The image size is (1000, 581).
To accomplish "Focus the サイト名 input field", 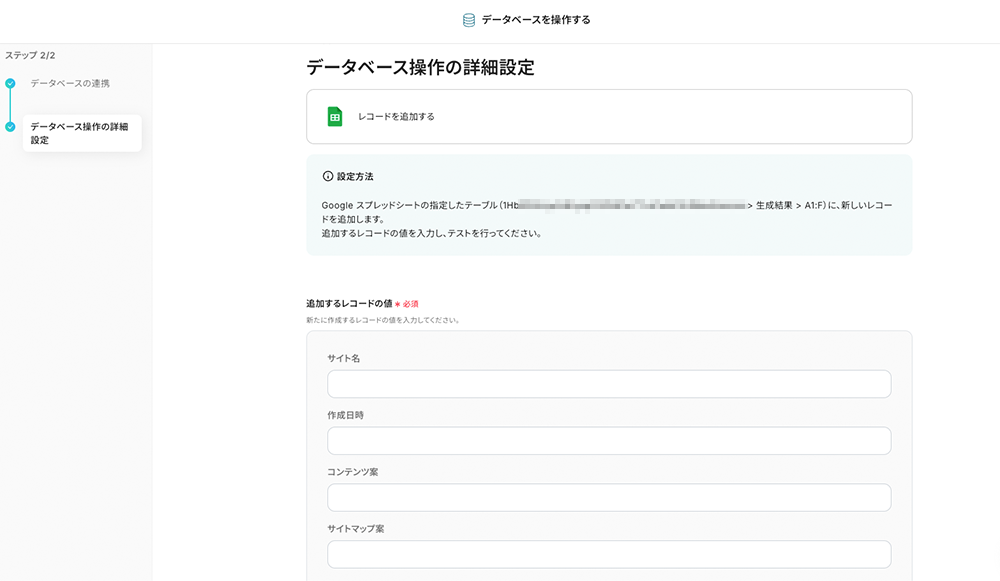I will (x=608, y=384).
